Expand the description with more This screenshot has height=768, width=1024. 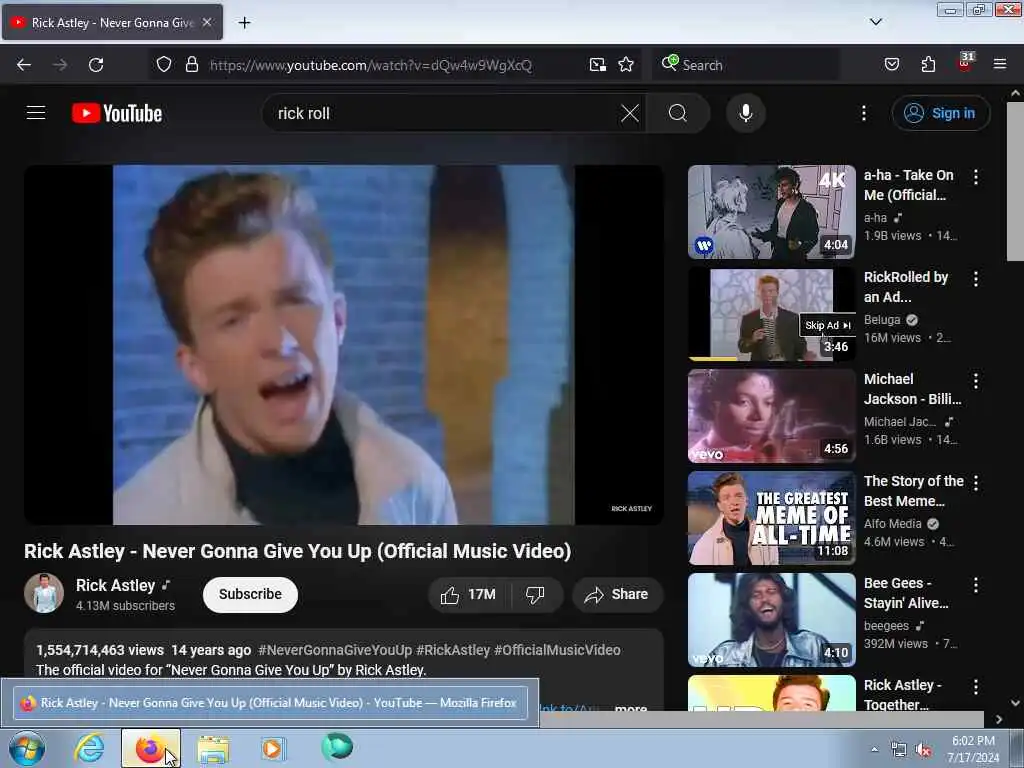click(x=631, y=707)
